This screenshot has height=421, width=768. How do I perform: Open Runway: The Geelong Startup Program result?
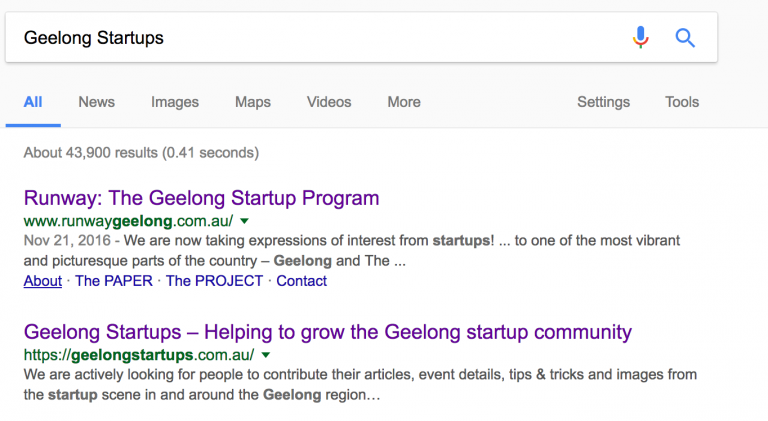201,198
